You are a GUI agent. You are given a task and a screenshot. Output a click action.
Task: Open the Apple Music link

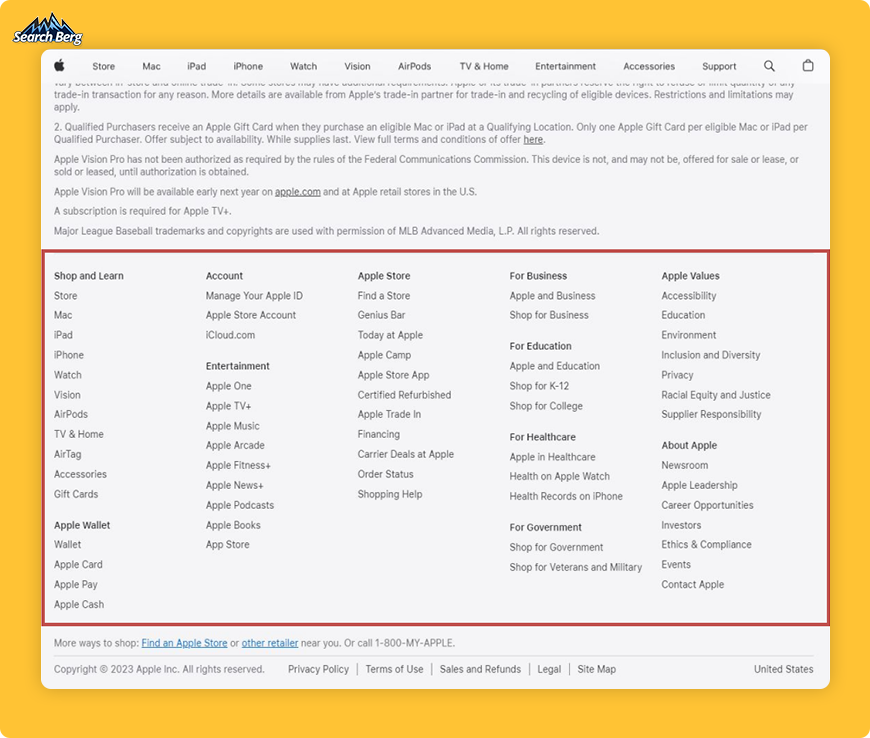click(x=232, y=426)
